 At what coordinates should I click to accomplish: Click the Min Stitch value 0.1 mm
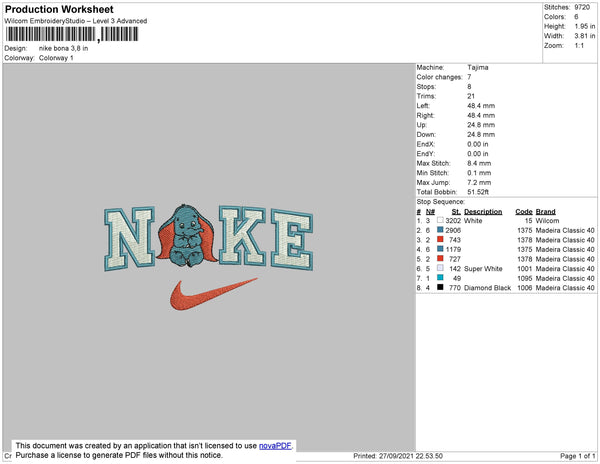(479, 173)
